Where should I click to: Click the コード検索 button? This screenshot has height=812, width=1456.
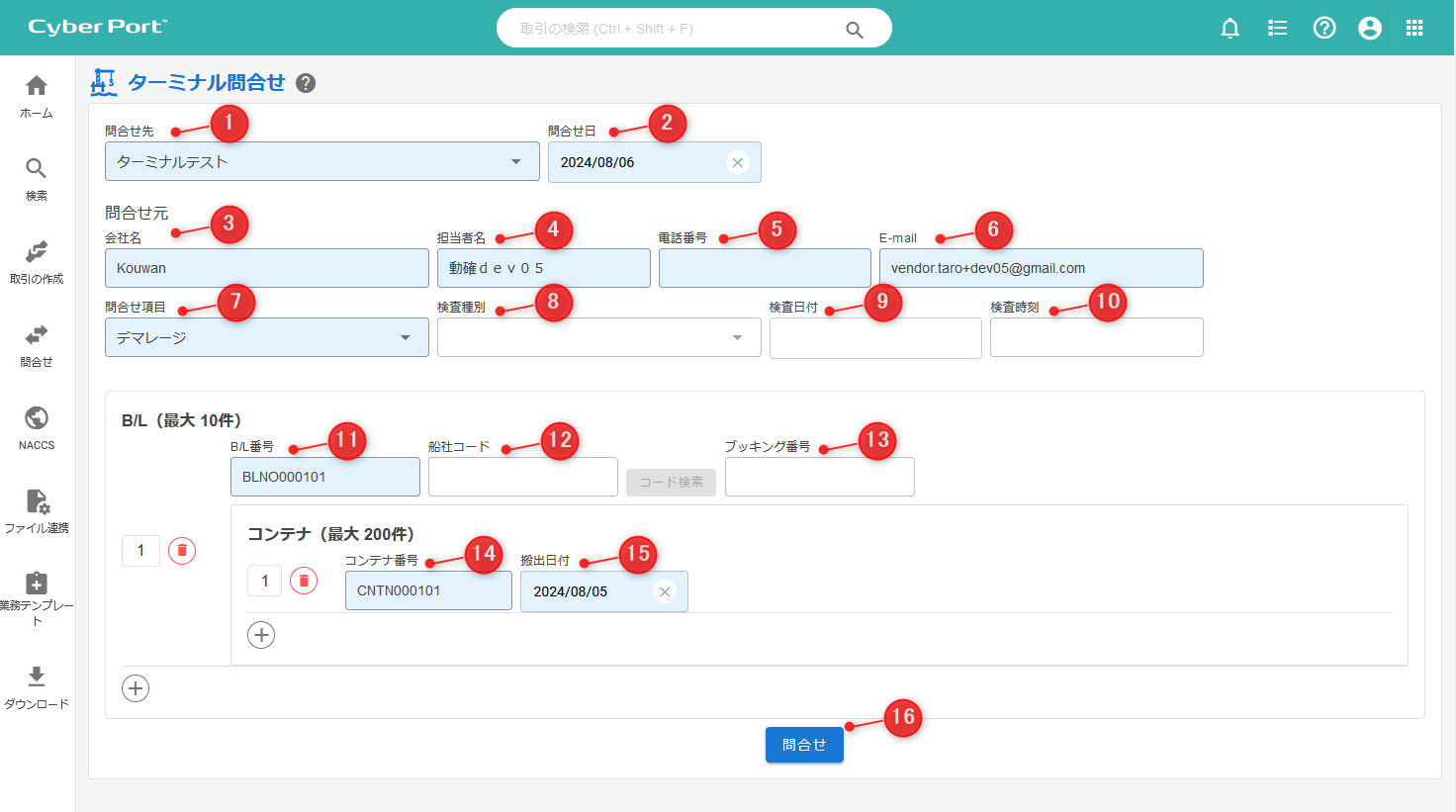point(671,482)
